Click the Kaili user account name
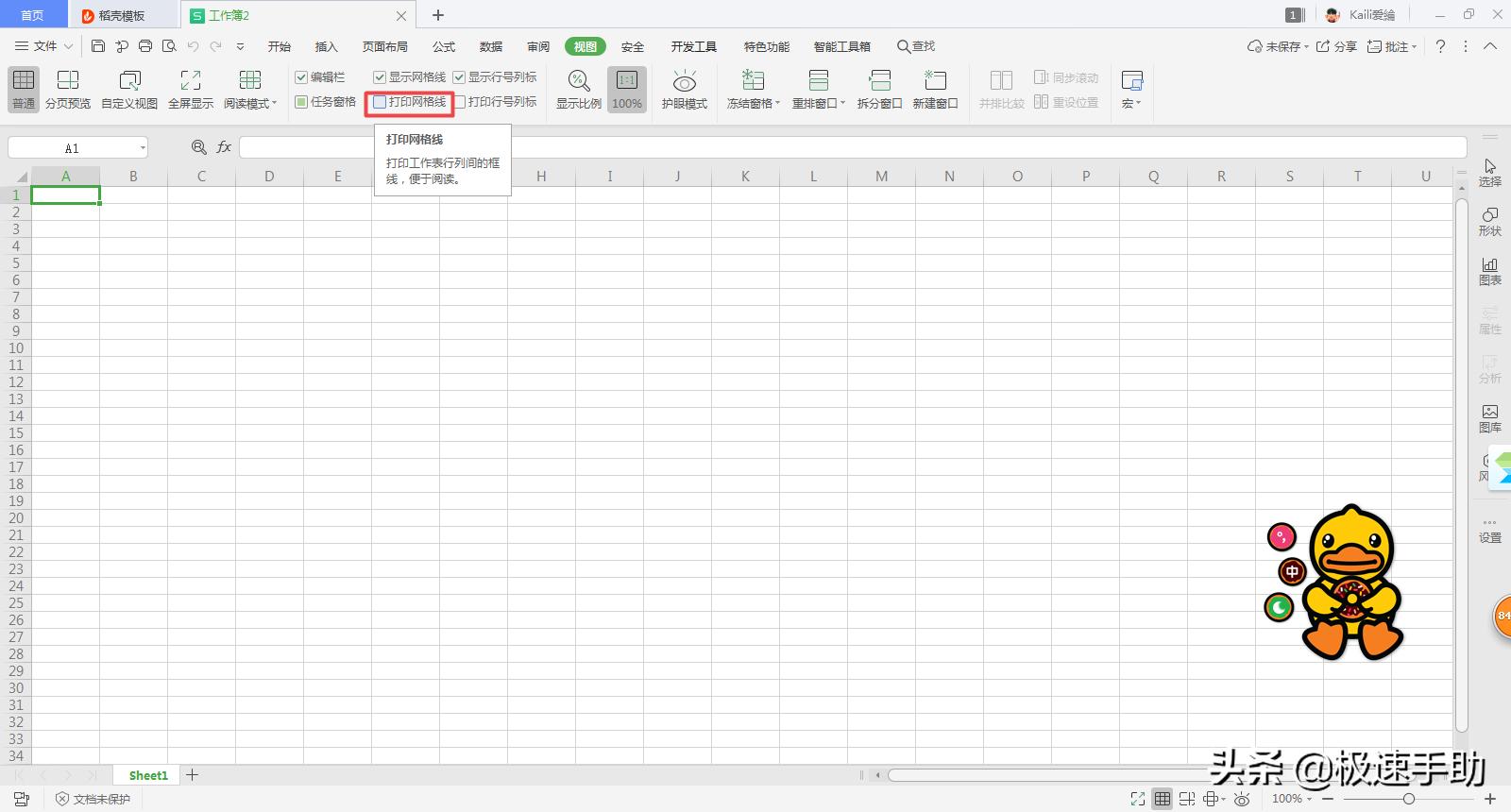The height and width of the screenshot is (812, 1511). [1372, 15]
